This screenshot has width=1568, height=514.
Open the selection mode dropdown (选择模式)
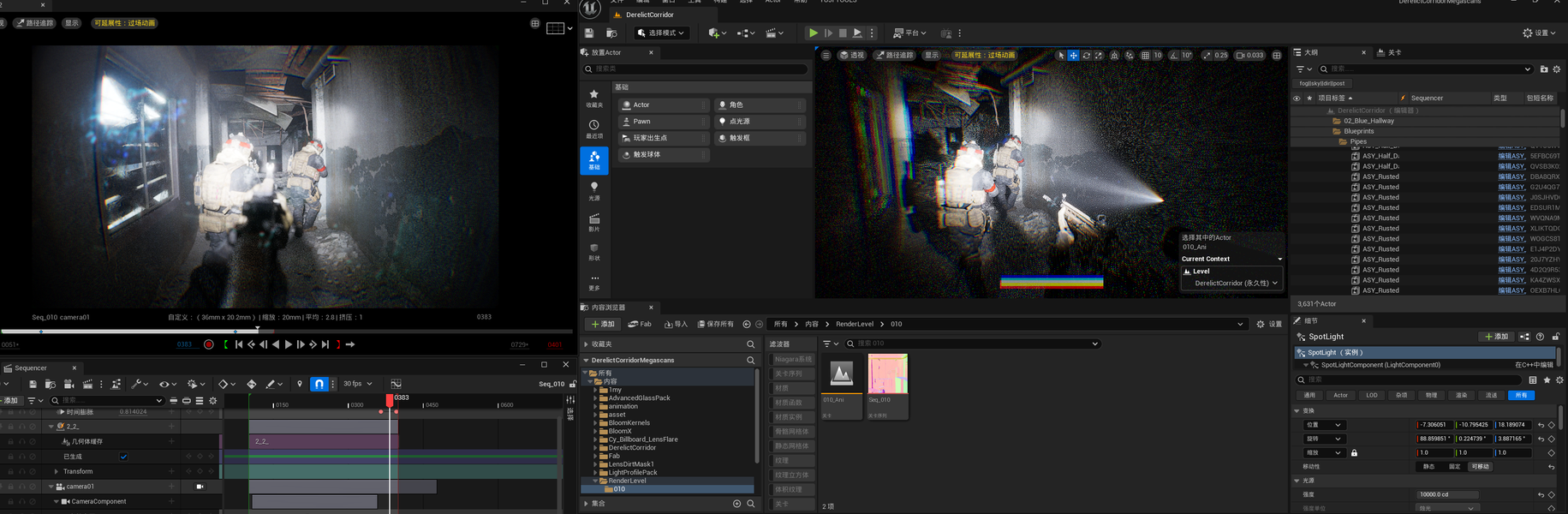click(x=661, y=33)
